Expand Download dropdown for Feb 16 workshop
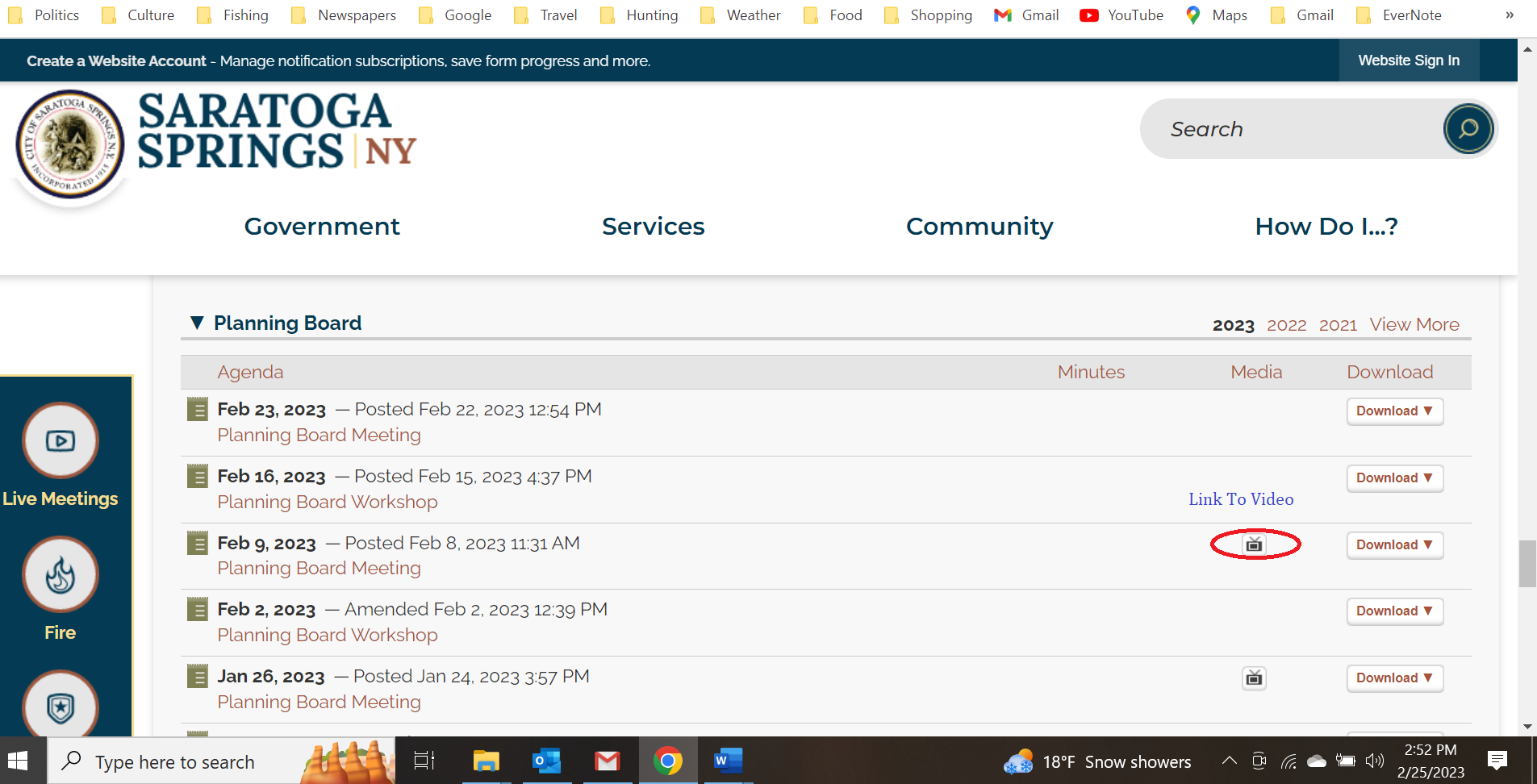The image size is (1537, 784). pos(1394,478)
